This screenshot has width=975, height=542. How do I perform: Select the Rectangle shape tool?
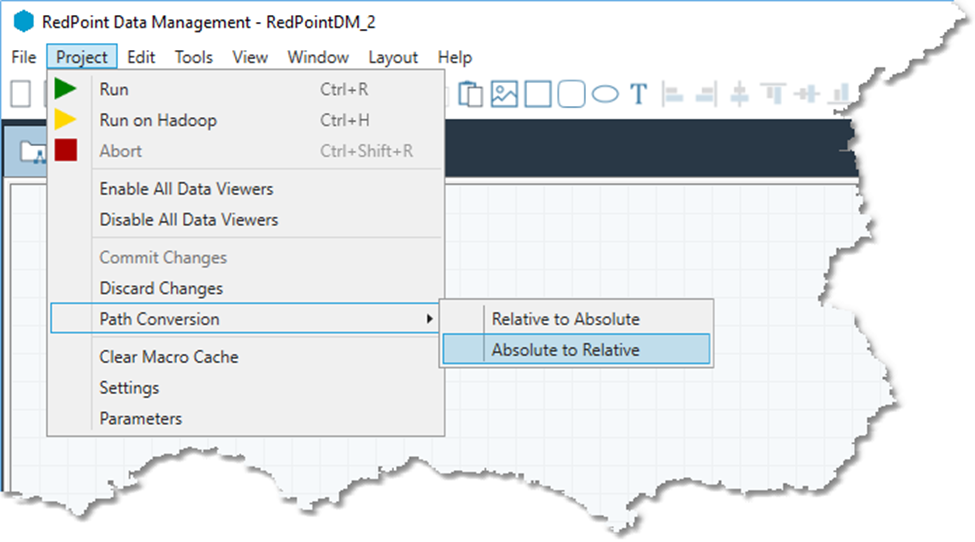[538, 94]
